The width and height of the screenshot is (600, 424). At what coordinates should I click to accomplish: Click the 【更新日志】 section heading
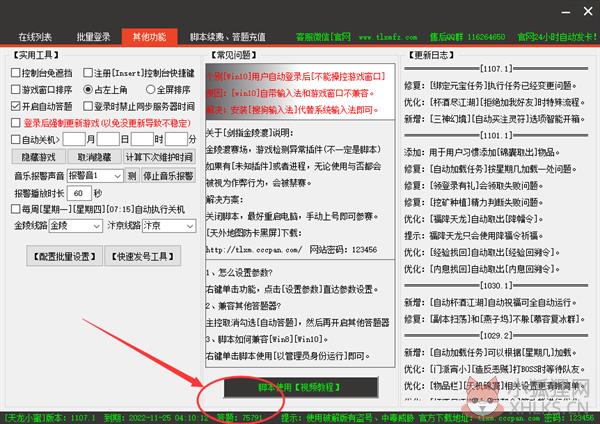(431, 55)
